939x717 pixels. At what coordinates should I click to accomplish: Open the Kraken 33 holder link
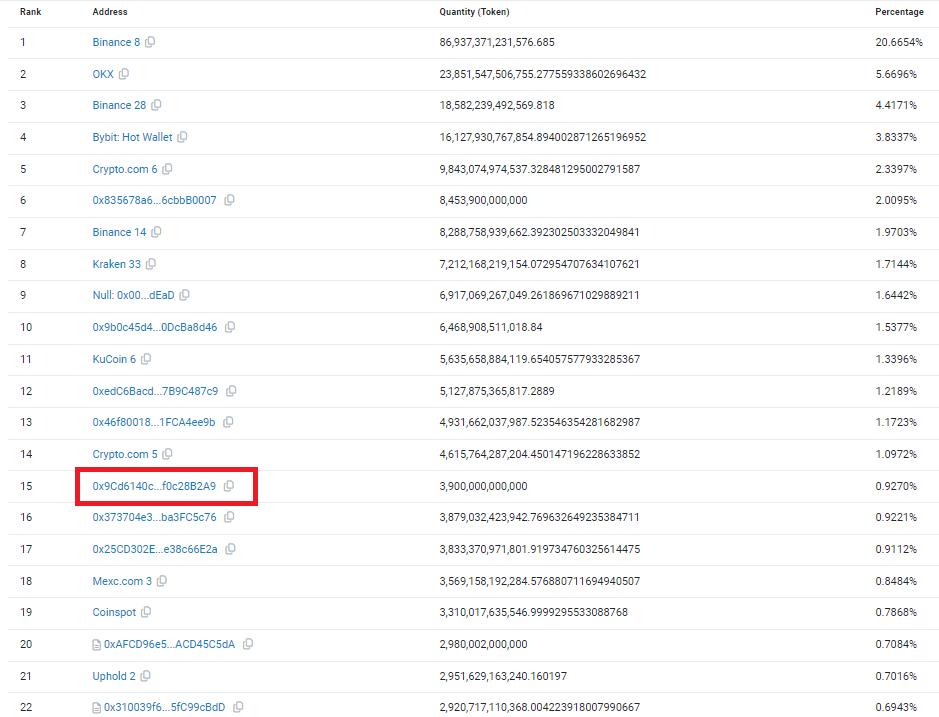point(117,264)
